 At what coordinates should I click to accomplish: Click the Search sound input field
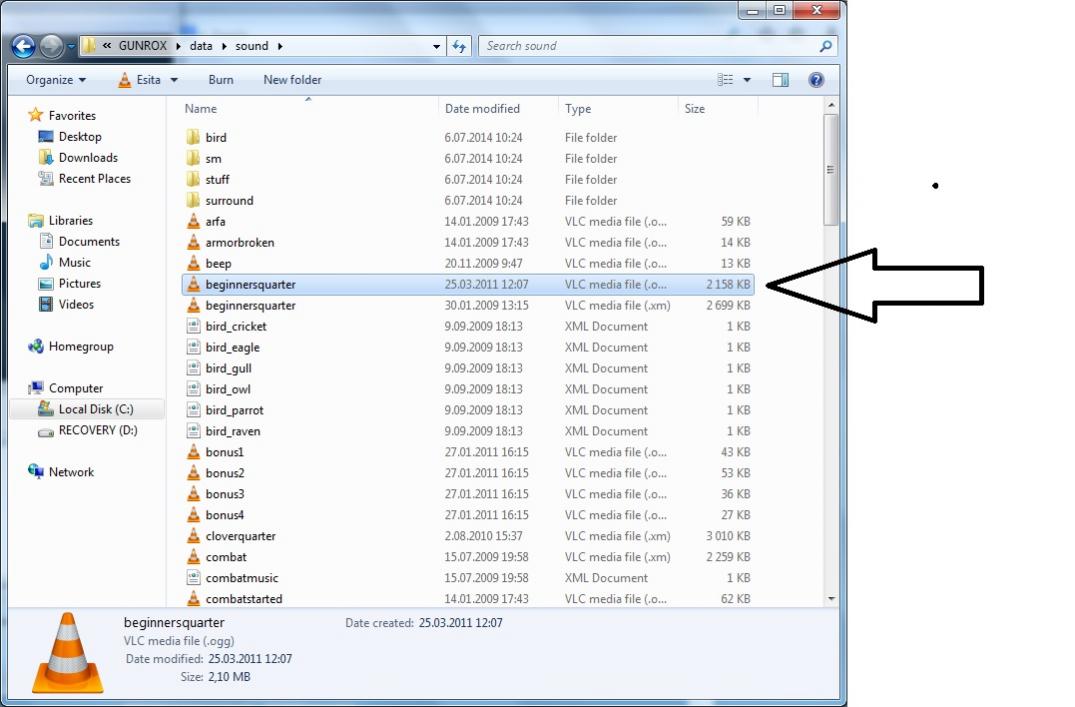[645, 46]
